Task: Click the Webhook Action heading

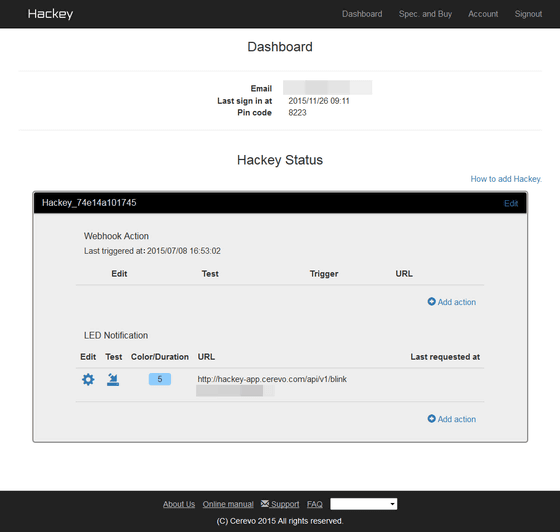Action: (116, 236)
